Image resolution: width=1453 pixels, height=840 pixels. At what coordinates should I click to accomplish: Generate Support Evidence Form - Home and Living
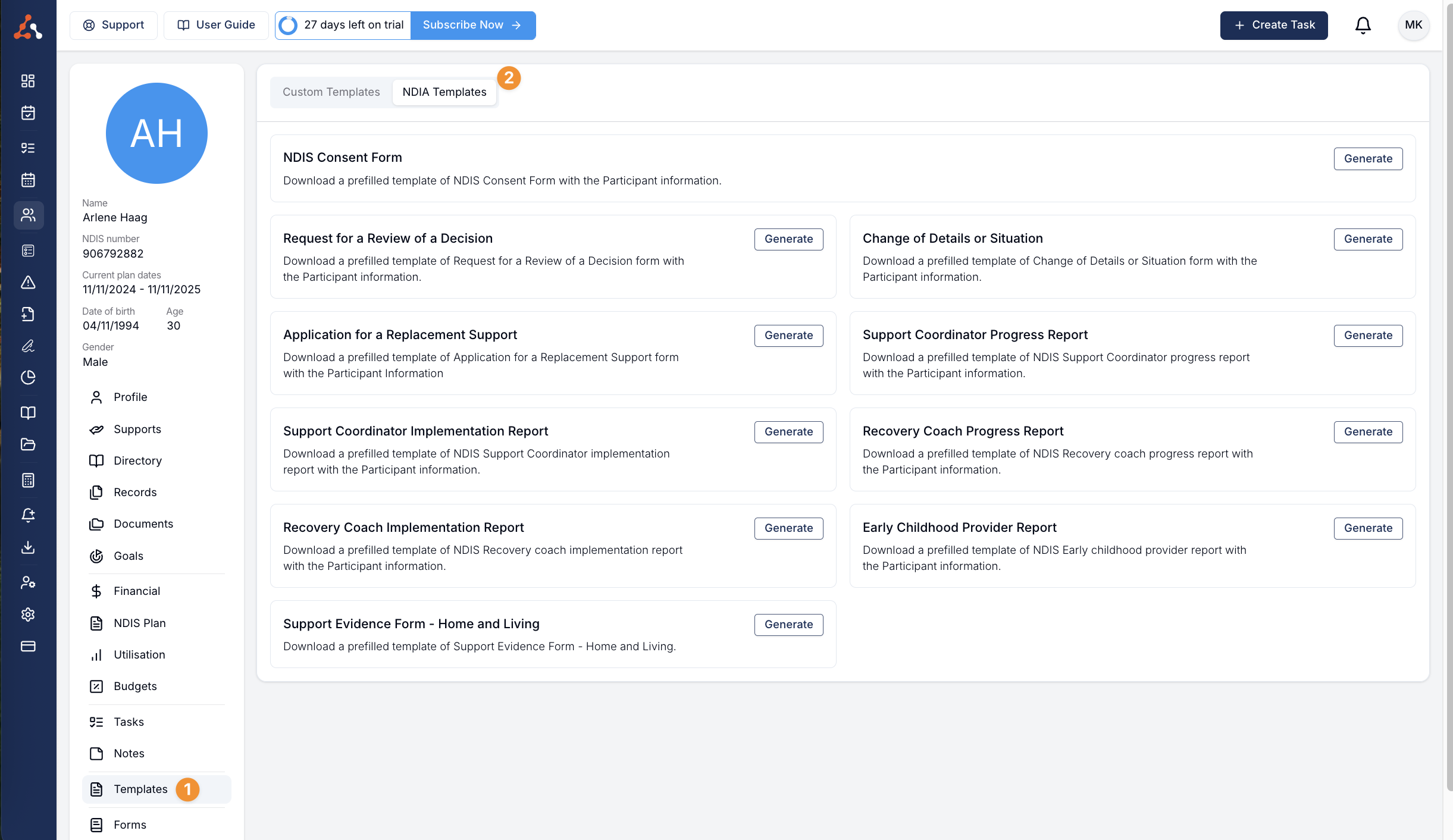pyautogui.click(x=788, y=624)
